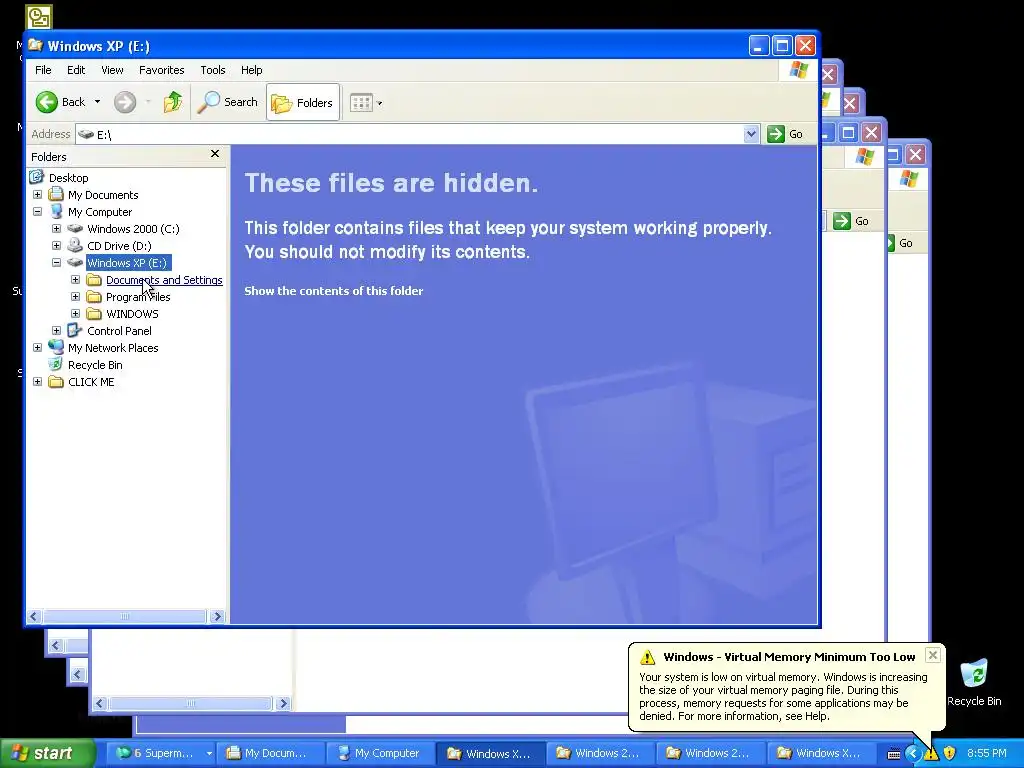Close the Folders pane with the X
The height and width of the screenshot is (768, 1024).
tap(215, 153)
